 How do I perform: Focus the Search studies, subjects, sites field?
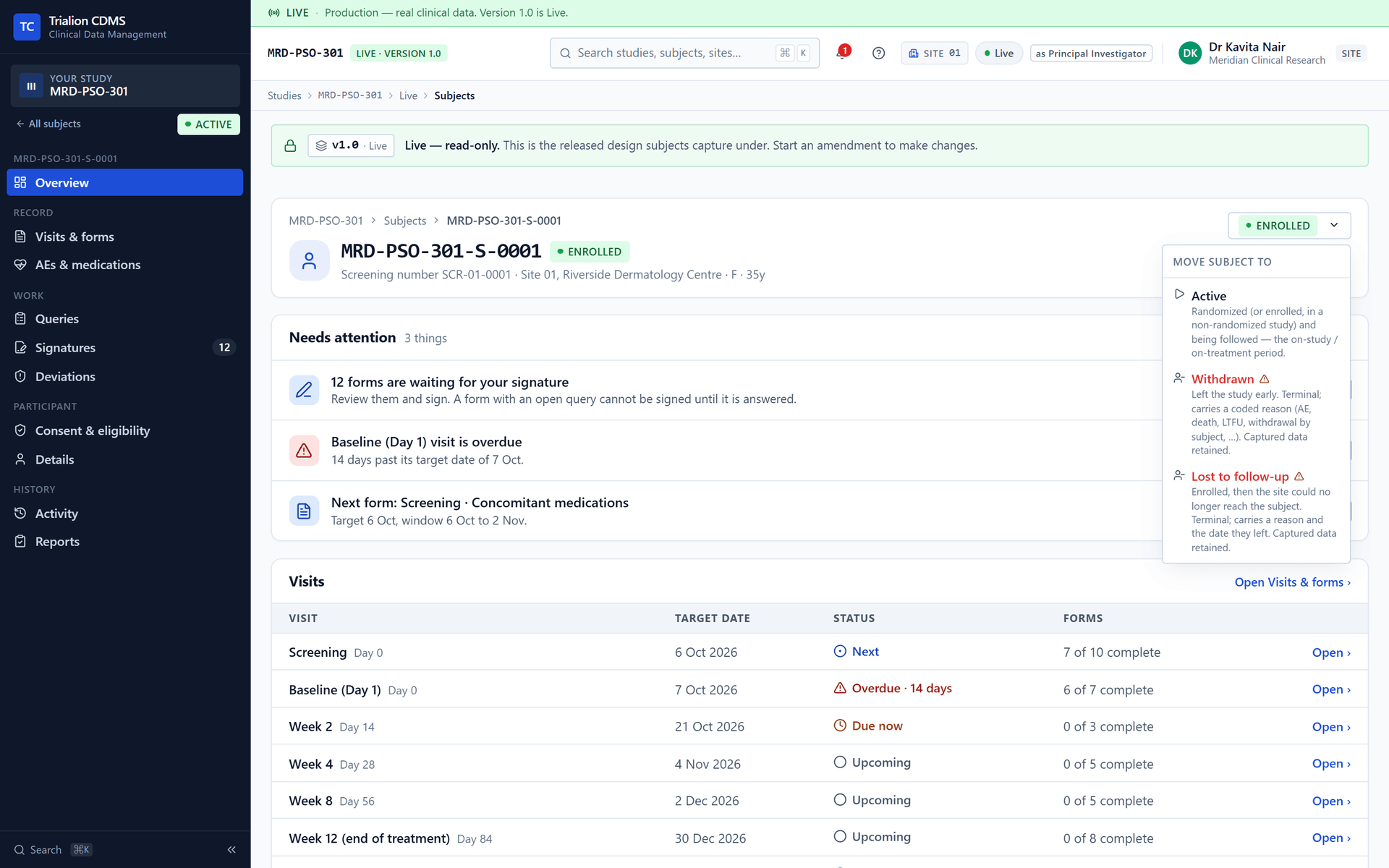pos(684,53)
